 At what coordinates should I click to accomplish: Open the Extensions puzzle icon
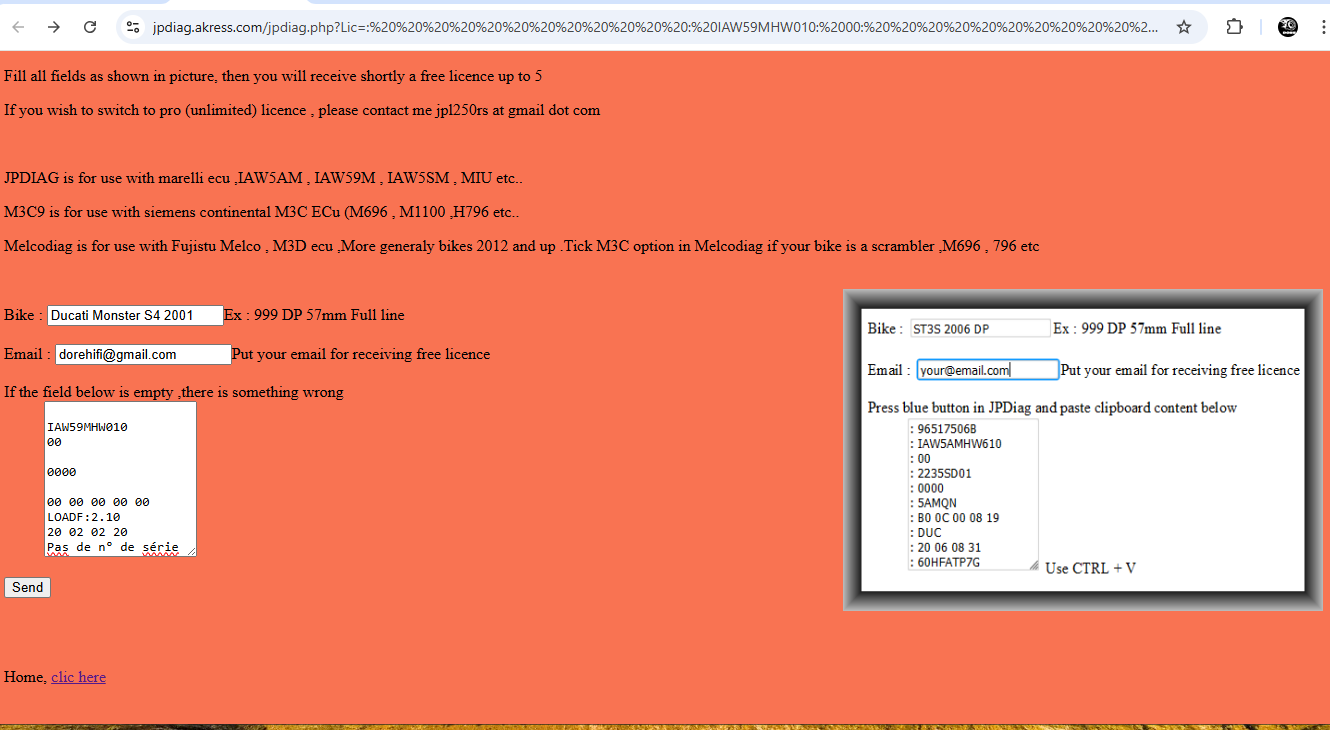click(x=1235, y=27)
